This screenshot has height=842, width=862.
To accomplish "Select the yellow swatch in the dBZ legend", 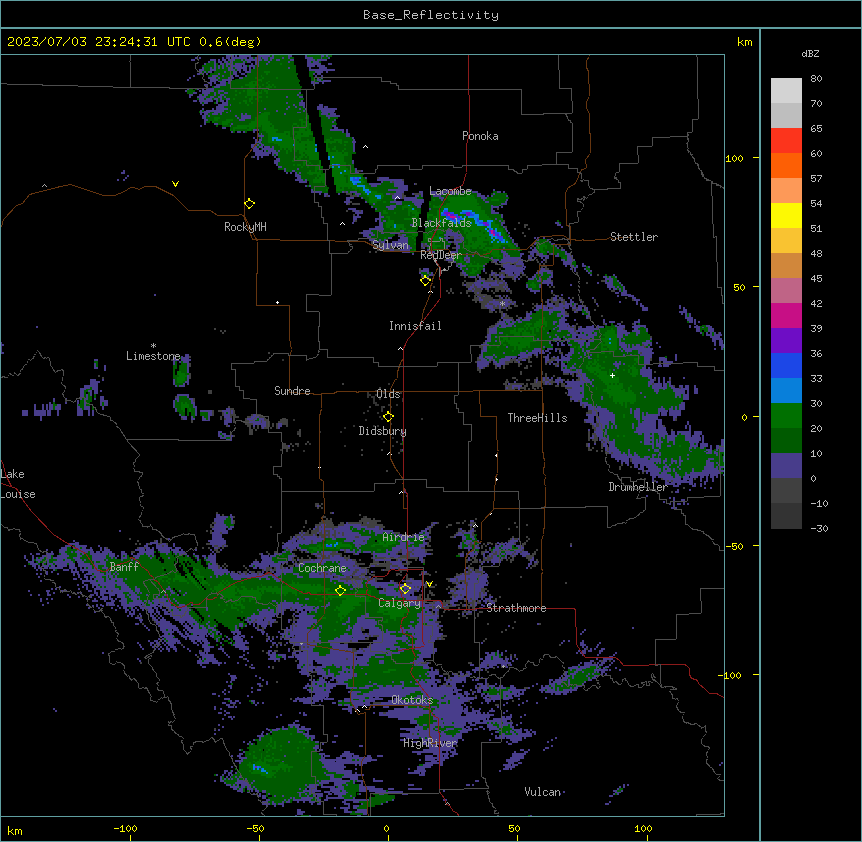I will pyautogui.click(x=786, y=215).
